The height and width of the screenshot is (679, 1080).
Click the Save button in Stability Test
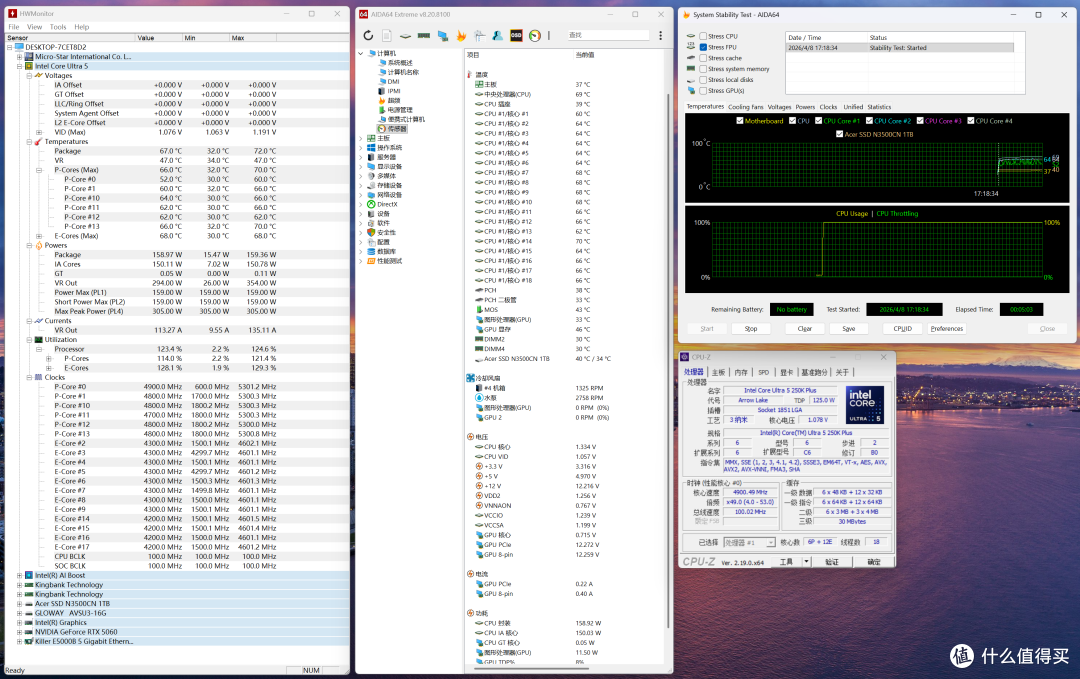(x=849, y=328)
